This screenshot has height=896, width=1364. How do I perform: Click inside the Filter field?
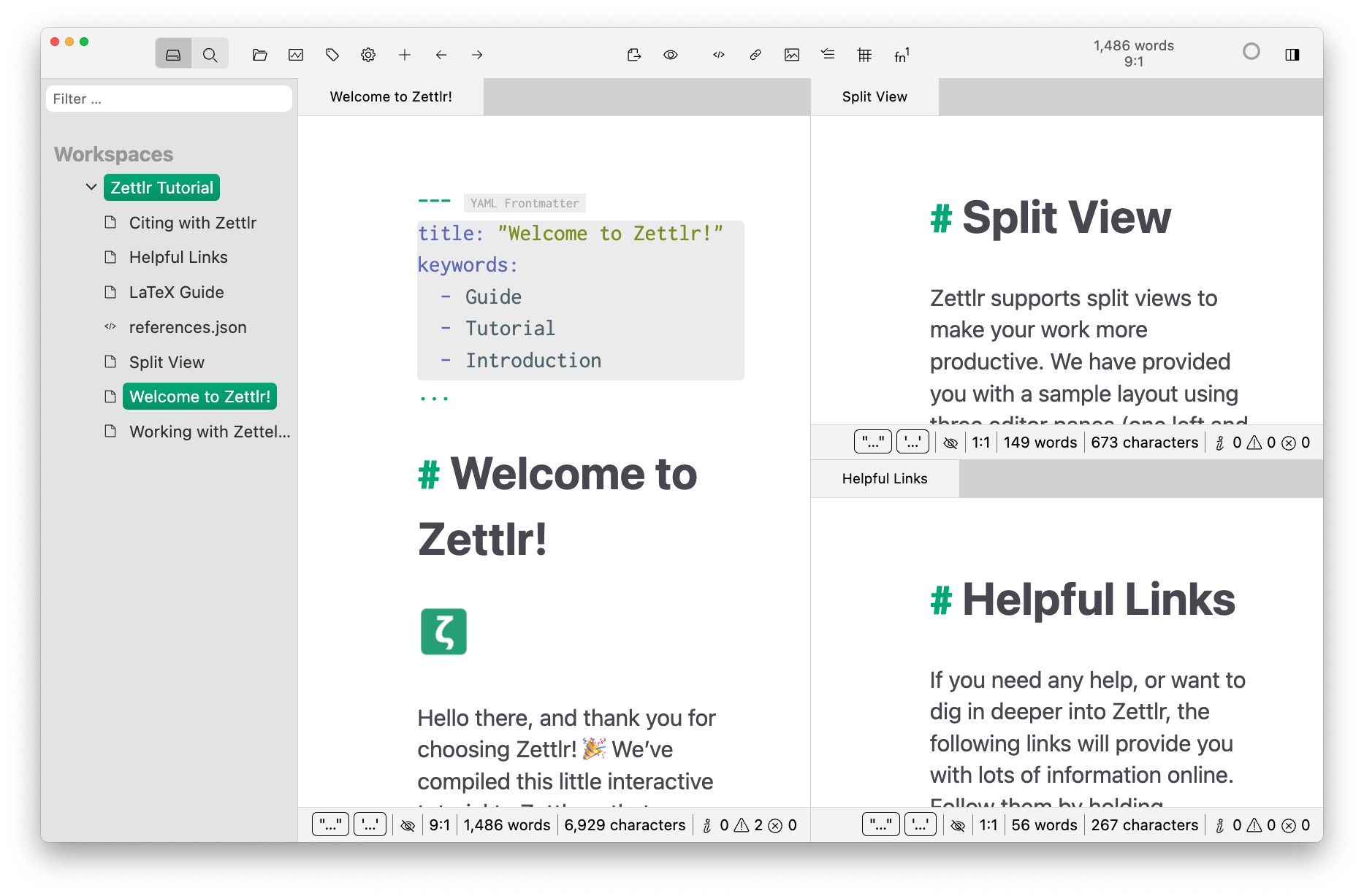[x=169, y=98]
